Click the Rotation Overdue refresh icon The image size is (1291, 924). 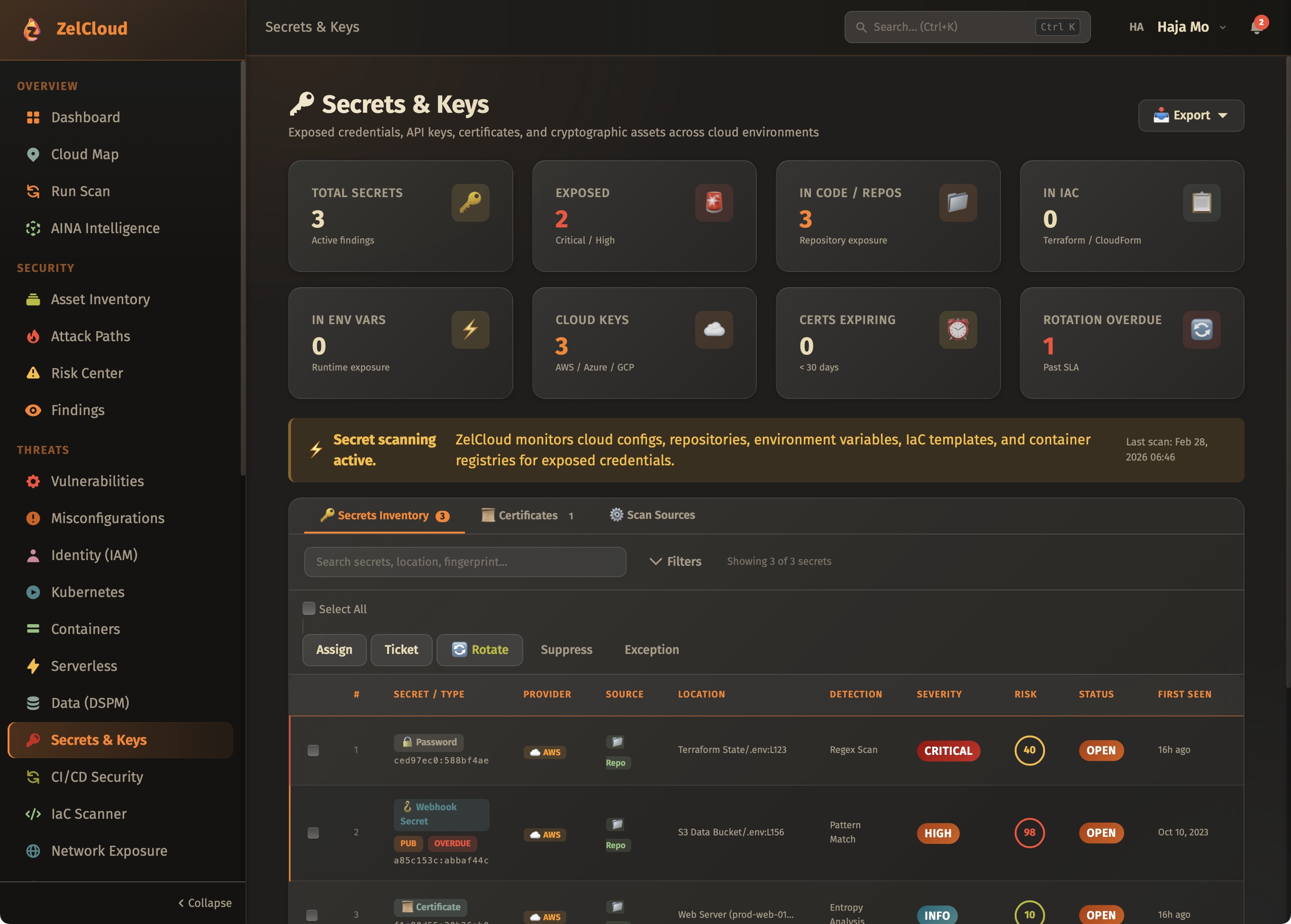[x=1201, y=329]
